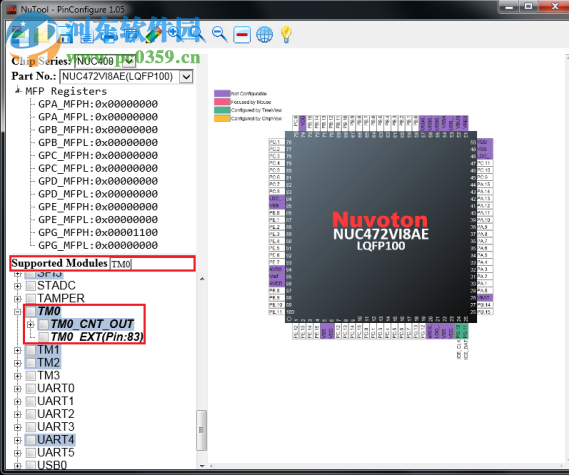Click pin 36 labelled PA.7 on the chip
569x476 pixels.
pos(485,241)
